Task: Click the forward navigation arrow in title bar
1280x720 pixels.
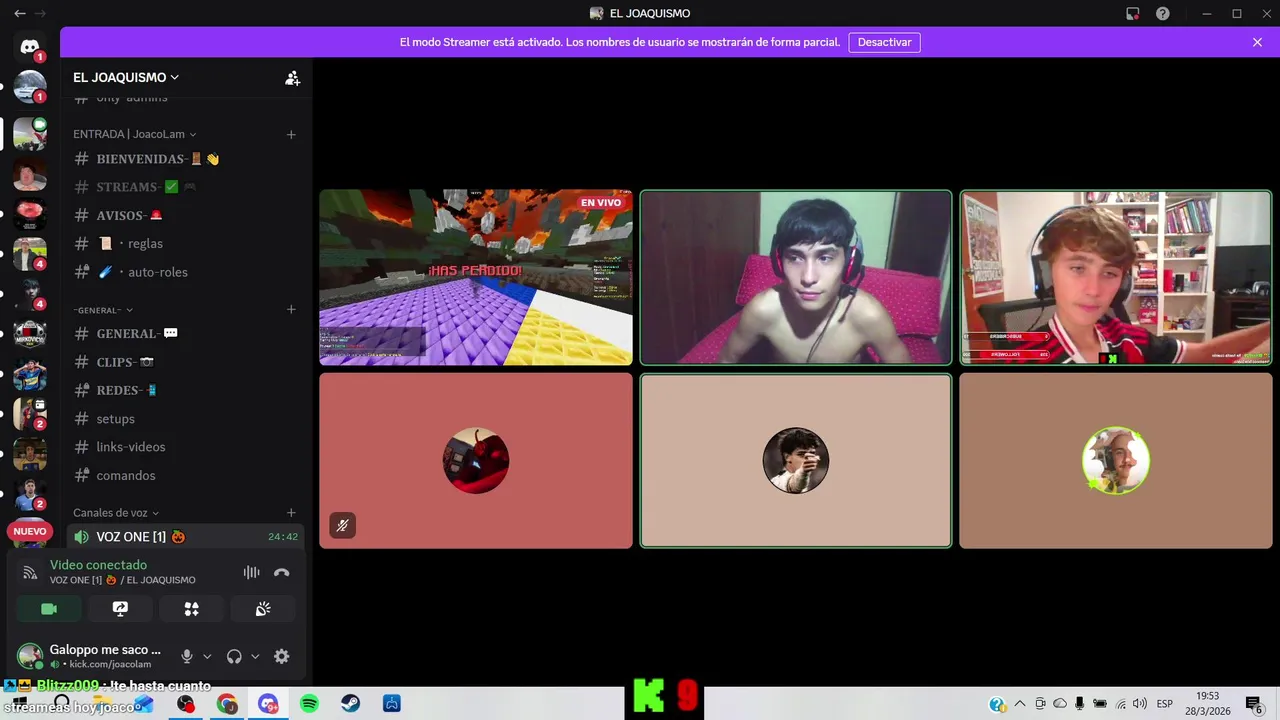Action: click(x=41, y=14)
